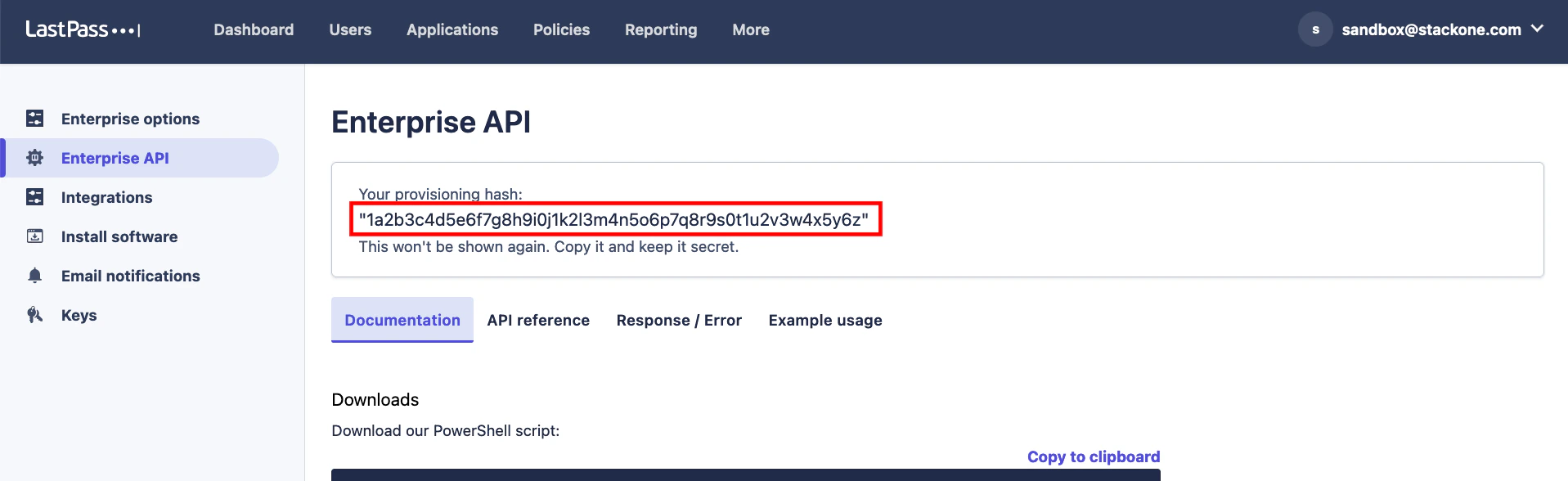Switch to the Response / Error tab
1568x481 pixels.
(x=678, y=320)
